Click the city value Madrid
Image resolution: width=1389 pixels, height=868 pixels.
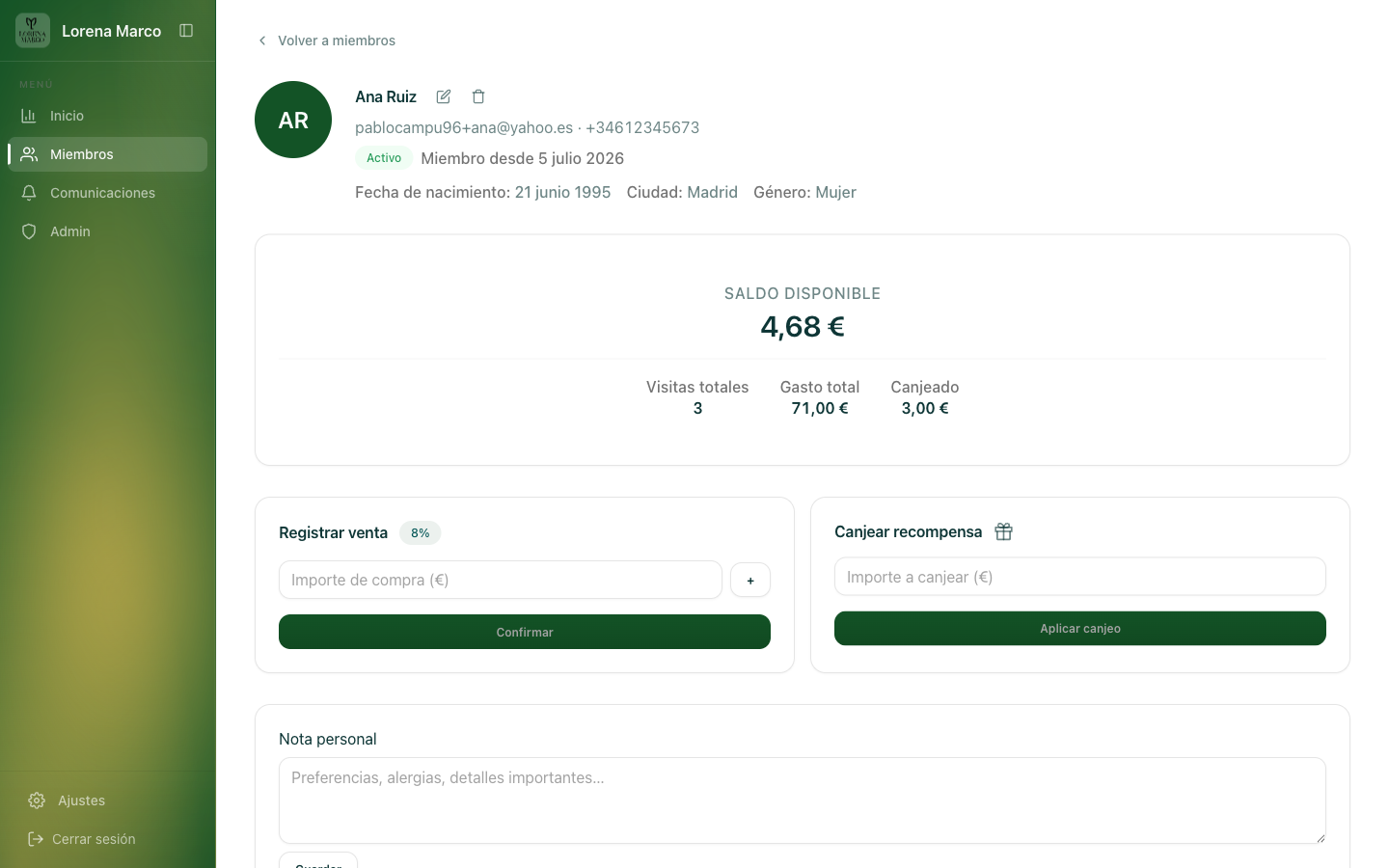[x=712, y=192]
